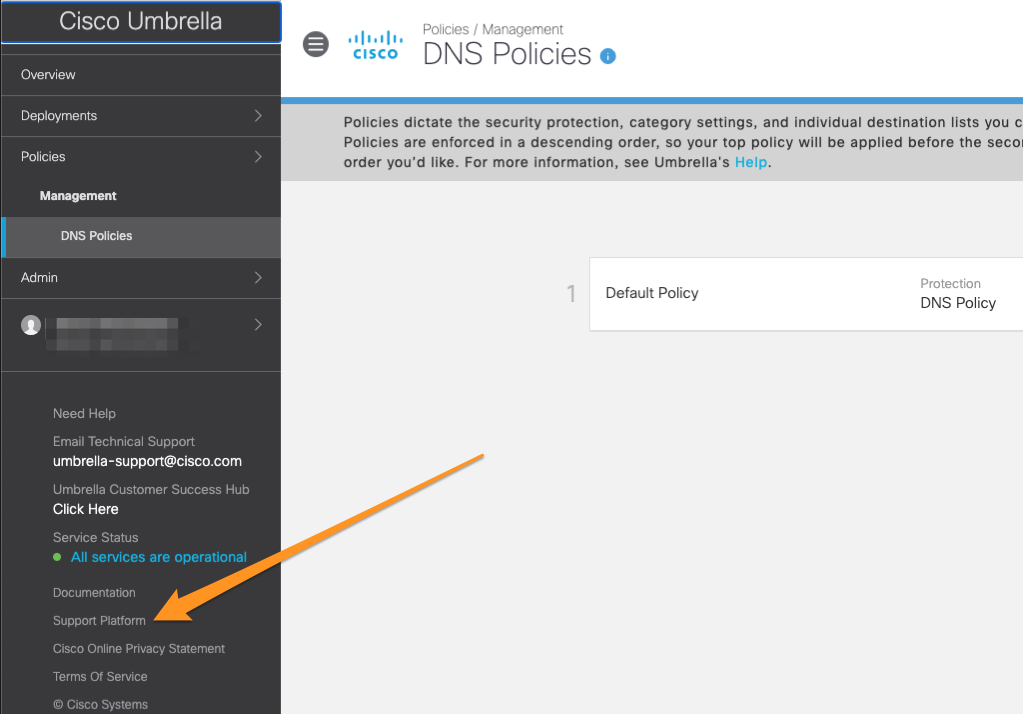This screenshot has width=1023, height=714.
Task: Open Click Here for Success Hub
Action: point(85,509)
